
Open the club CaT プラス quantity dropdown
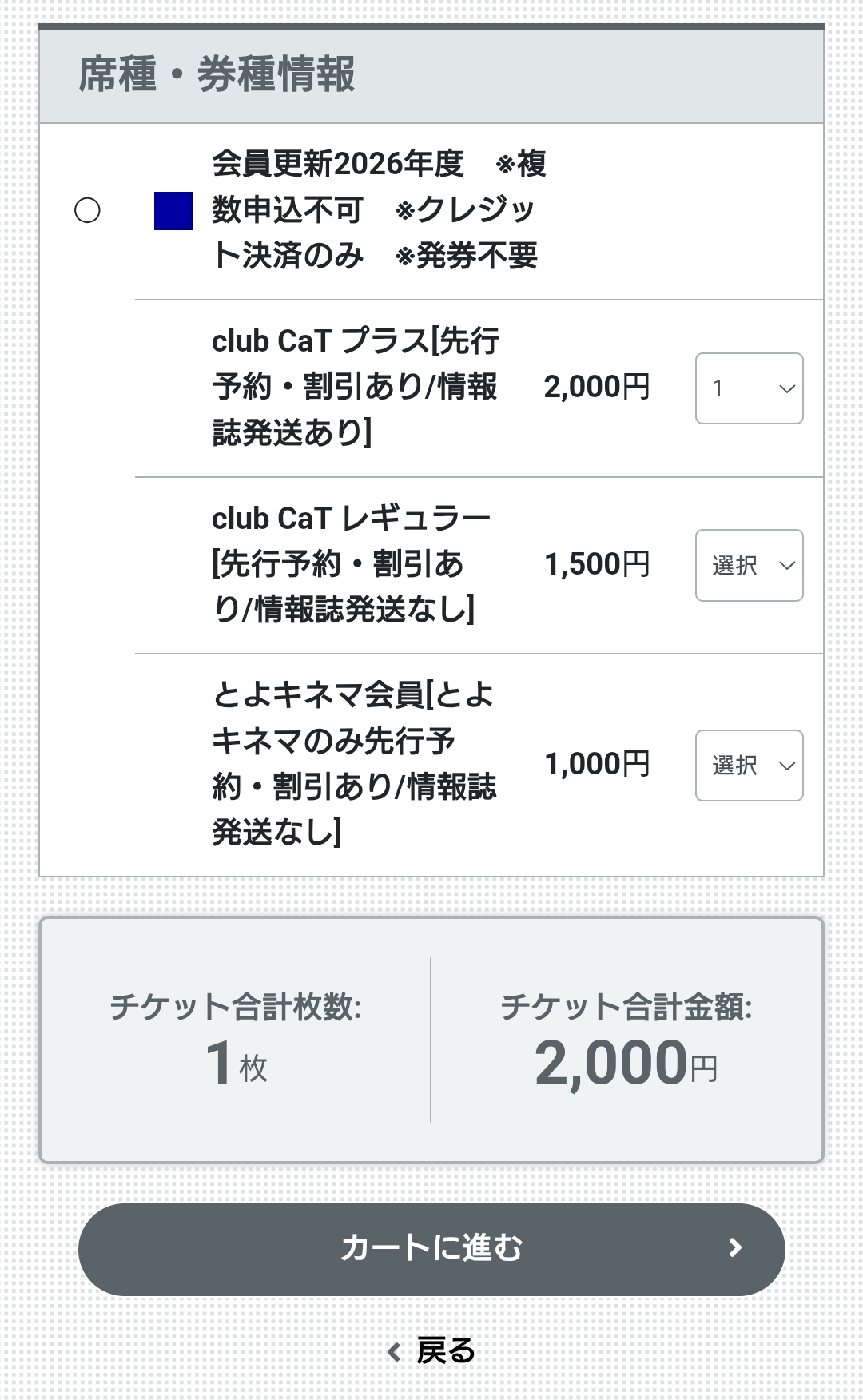749,388
